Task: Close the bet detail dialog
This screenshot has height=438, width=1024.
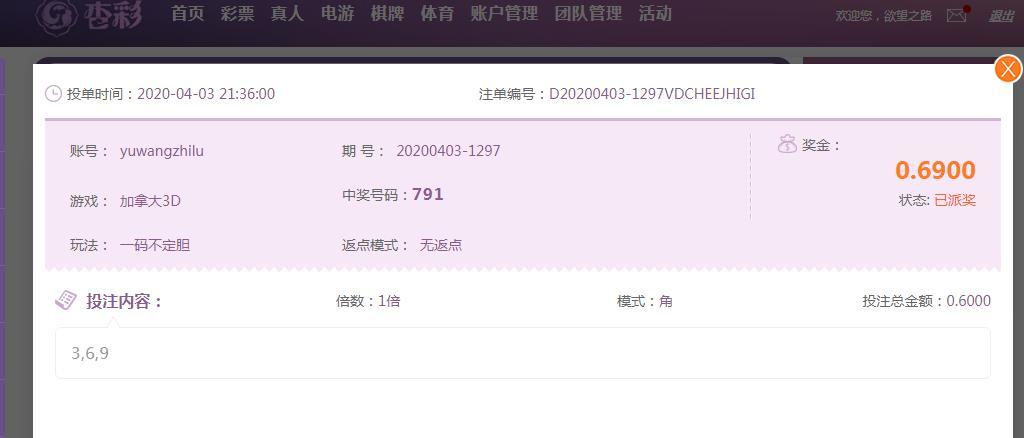Action: coord(1008,69)
